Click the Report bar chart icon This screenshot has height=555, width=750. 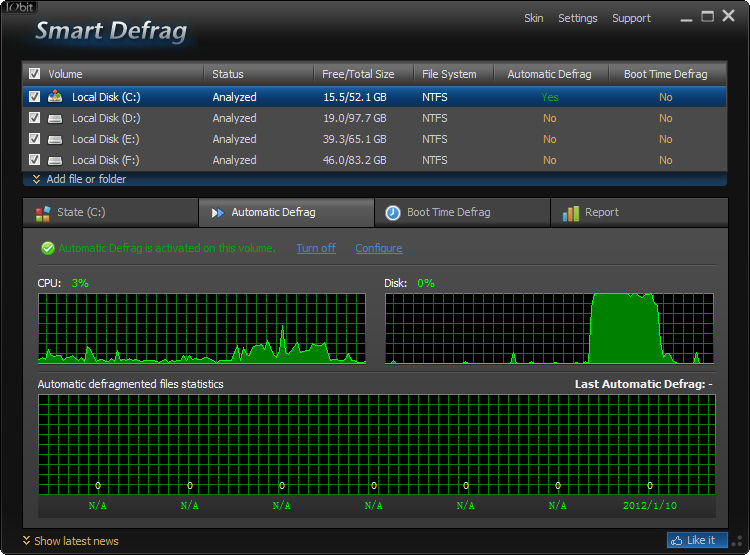(x=571, y=213)
